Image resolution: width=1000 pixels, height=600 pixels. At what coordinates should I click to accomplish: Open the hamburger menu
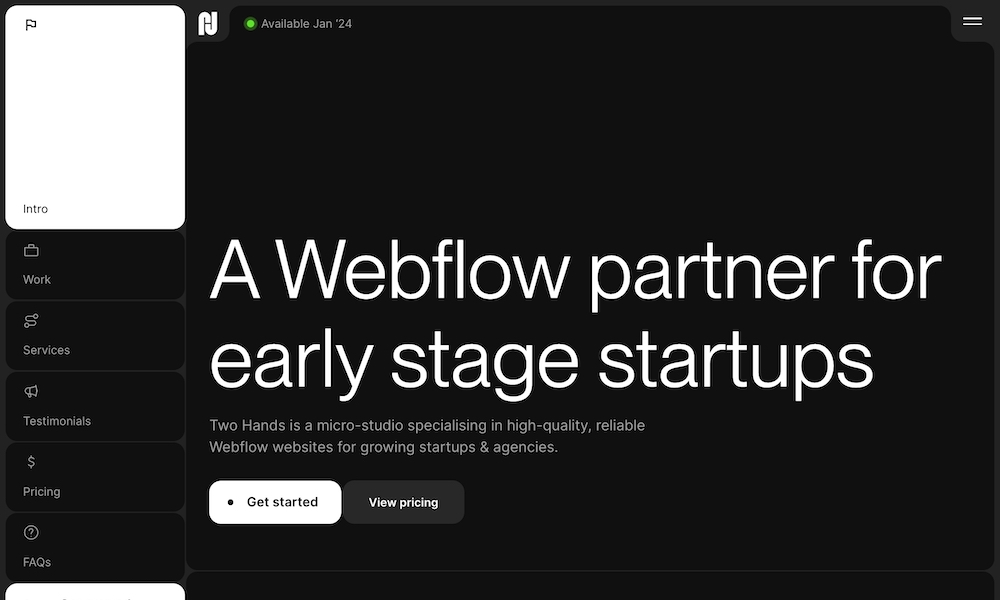(972, 21)
